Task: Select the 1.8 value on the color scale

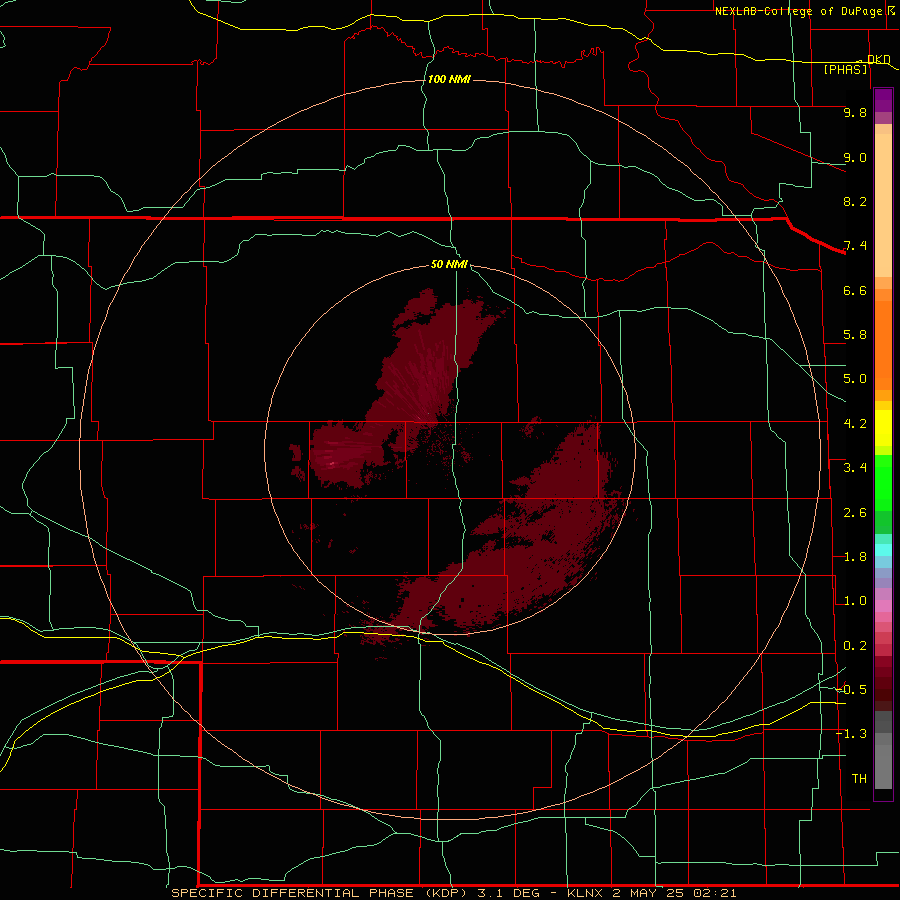Action: tap(855, 557)
